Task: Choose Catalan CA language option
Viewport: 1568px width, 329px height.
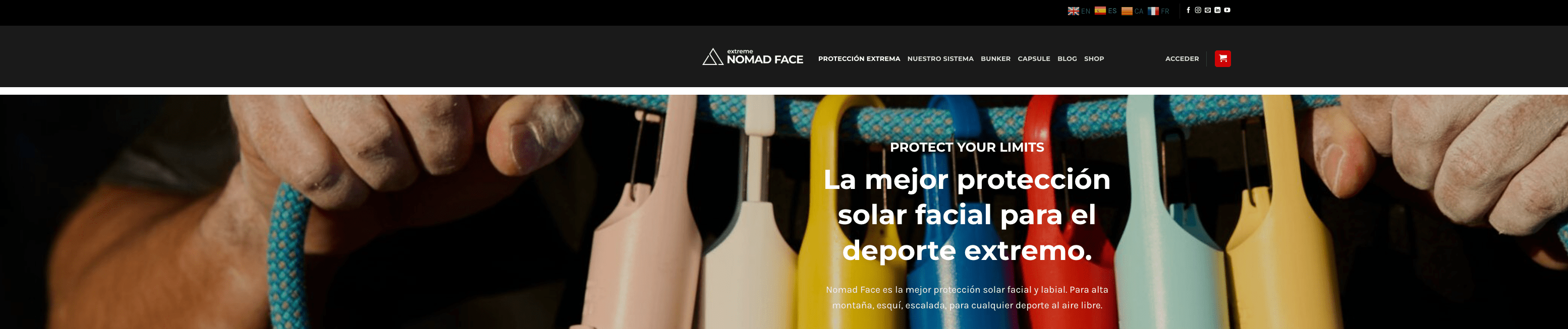Action: click(x=1132, y=11)
